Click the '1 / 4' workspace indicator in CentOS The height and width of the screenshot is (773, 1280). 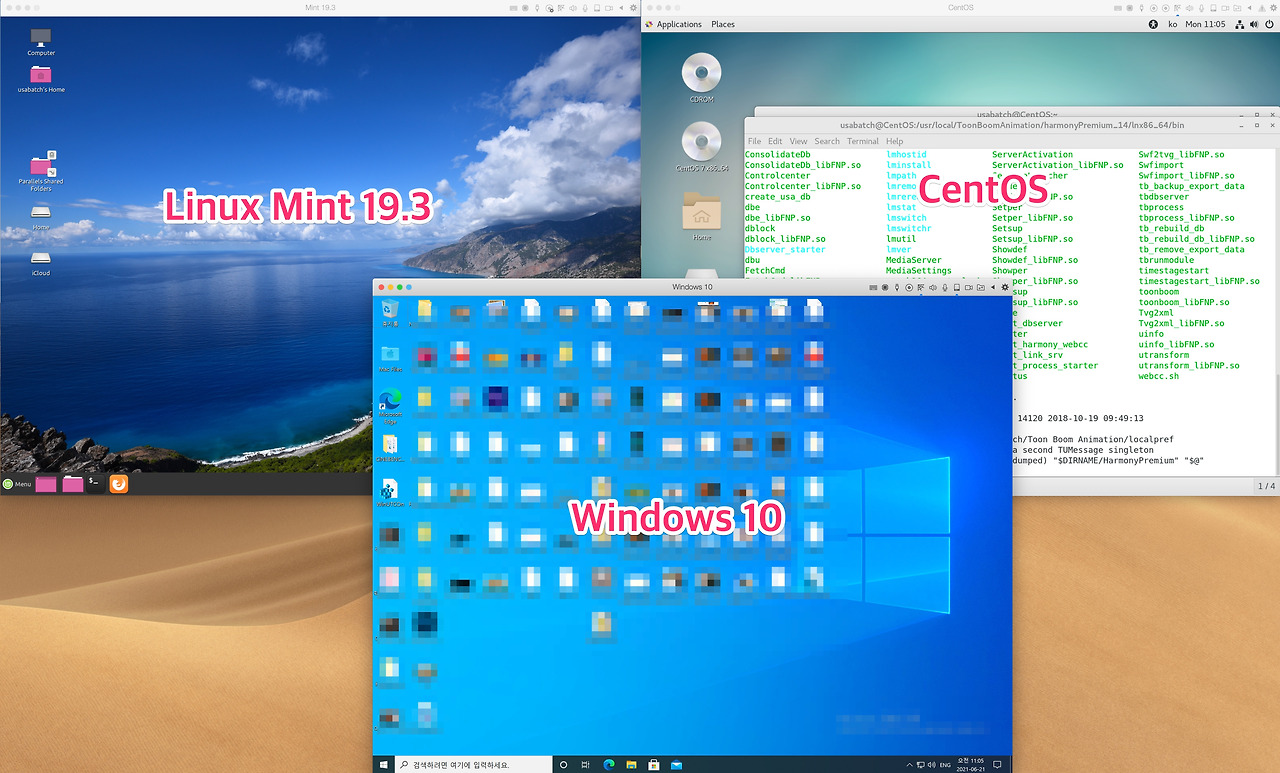click(1265, 486)
